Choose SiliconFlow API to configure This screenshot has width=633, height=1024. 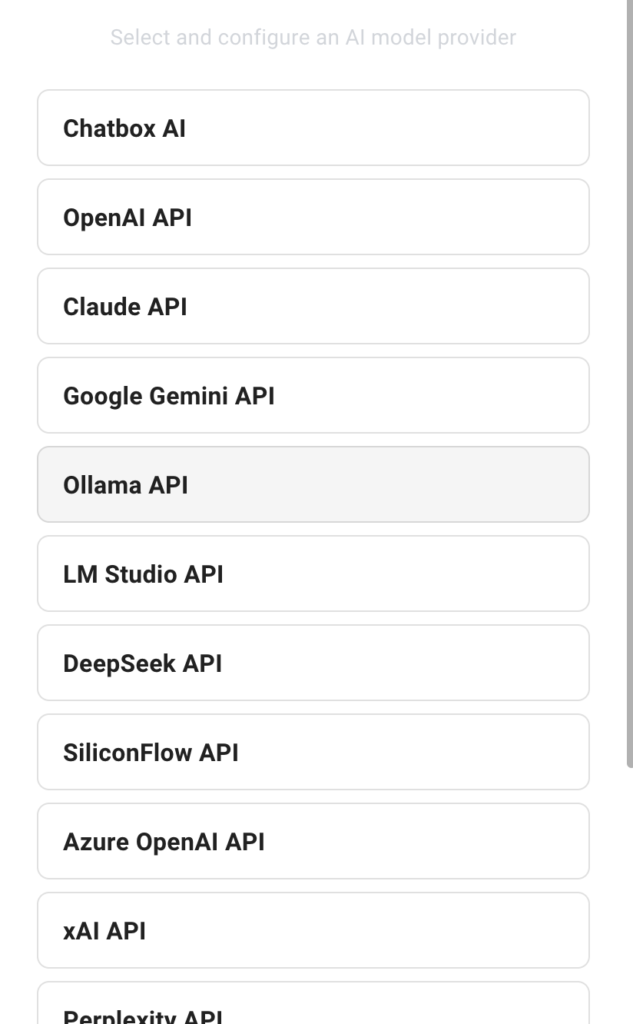(313, 751)
